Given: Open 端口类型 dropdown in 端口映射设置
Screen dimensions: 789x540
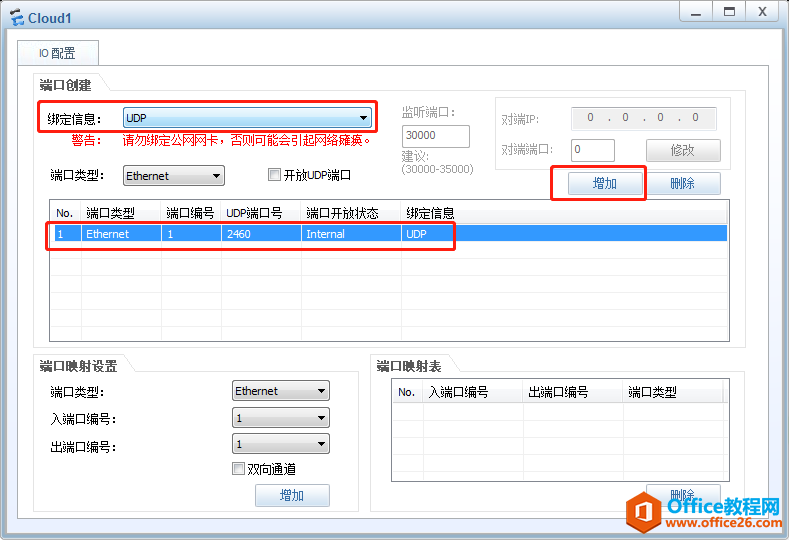Looking at the screenshot, I should (281, 391).
